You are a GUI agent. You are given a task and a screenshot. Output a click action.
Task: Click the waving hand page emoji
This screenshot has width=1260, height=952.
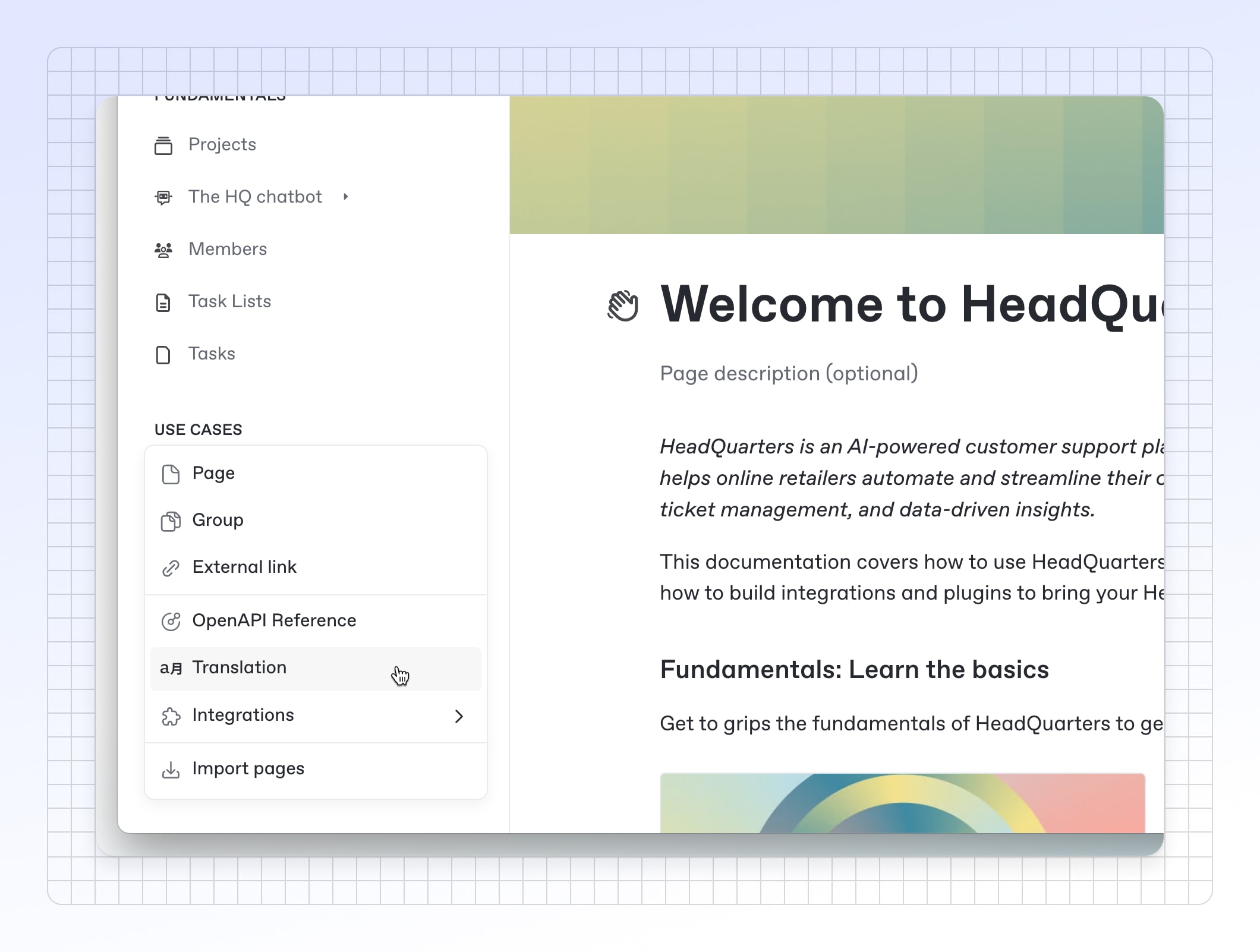[x=623, y=305]
